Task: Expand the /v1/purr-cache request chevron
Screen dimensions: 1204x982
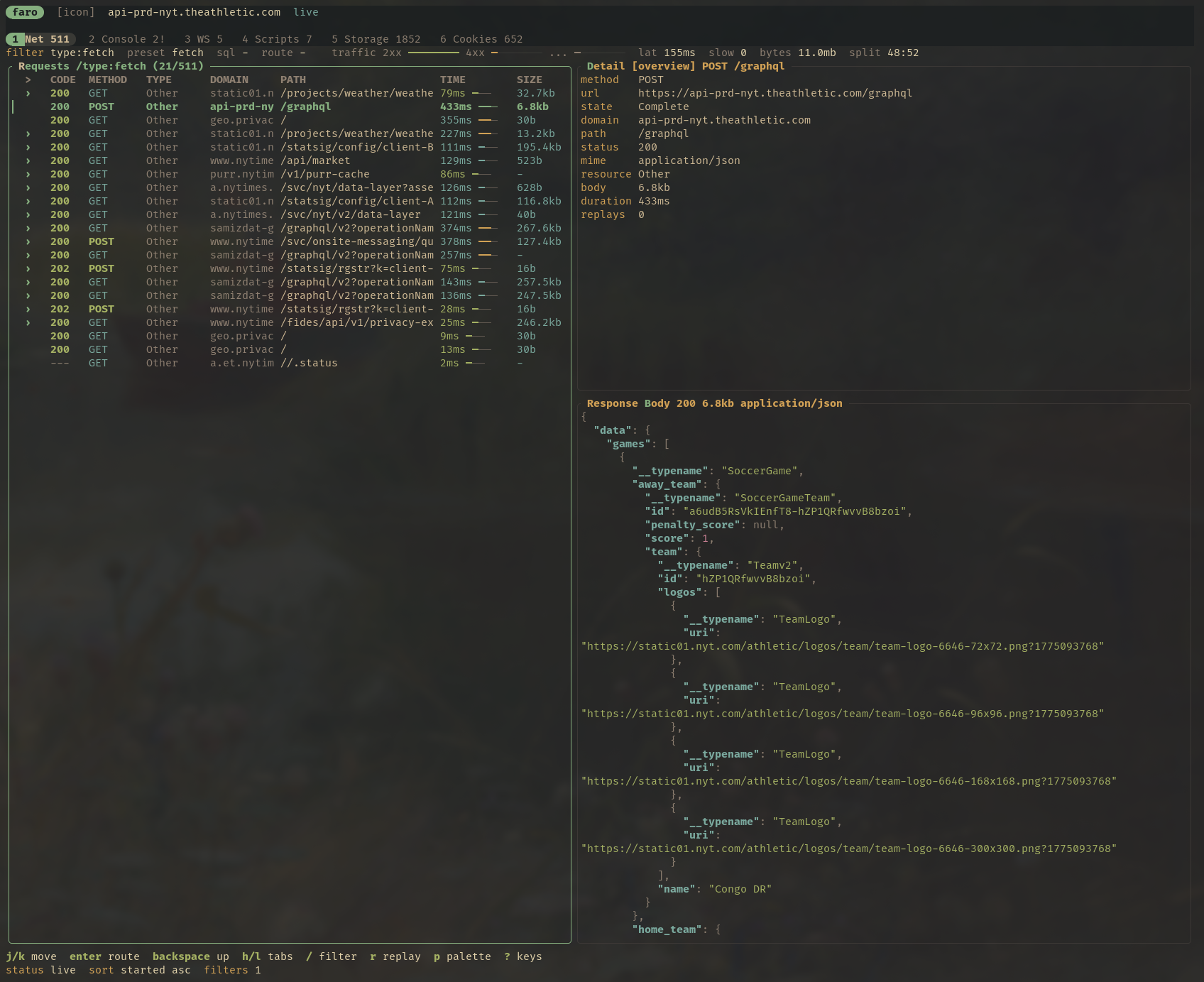Action: pyautogui.click(x=28, y=174)
